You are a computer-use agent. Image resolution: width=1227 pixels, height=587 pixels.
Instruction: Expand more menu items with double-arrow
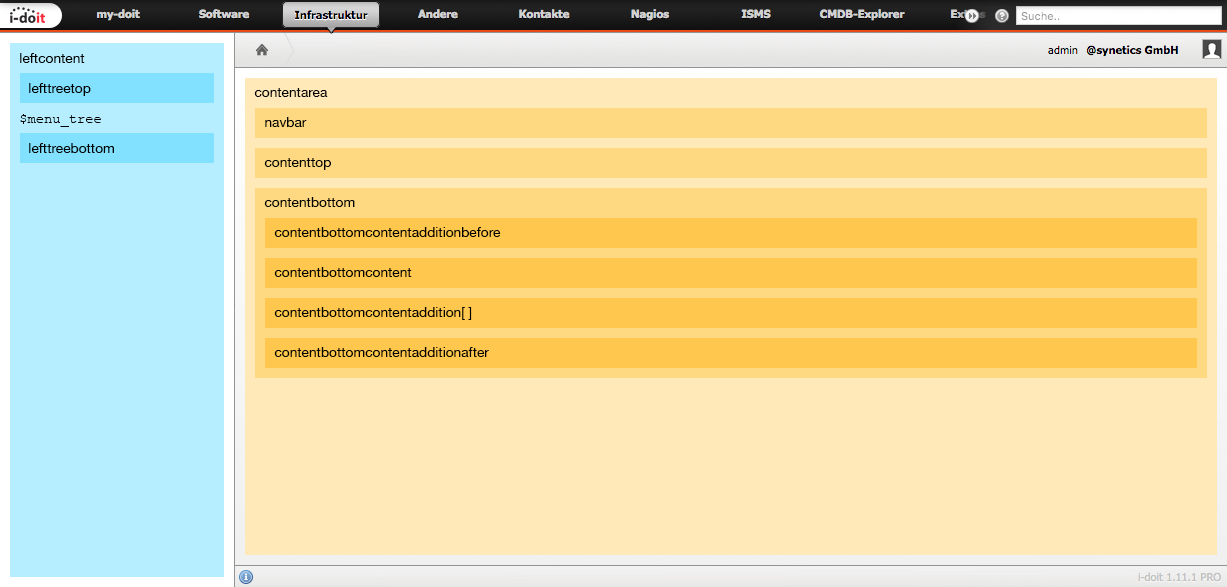[x=971, y=16]
